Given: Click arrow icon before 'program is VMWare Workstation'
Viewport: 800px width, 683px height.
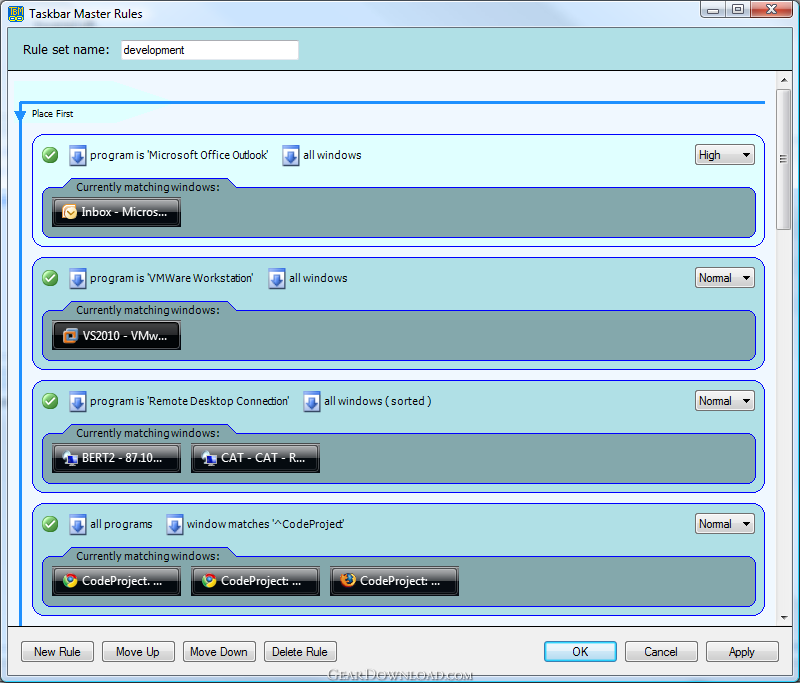Looking at the screenshot, I should (78, 279).
